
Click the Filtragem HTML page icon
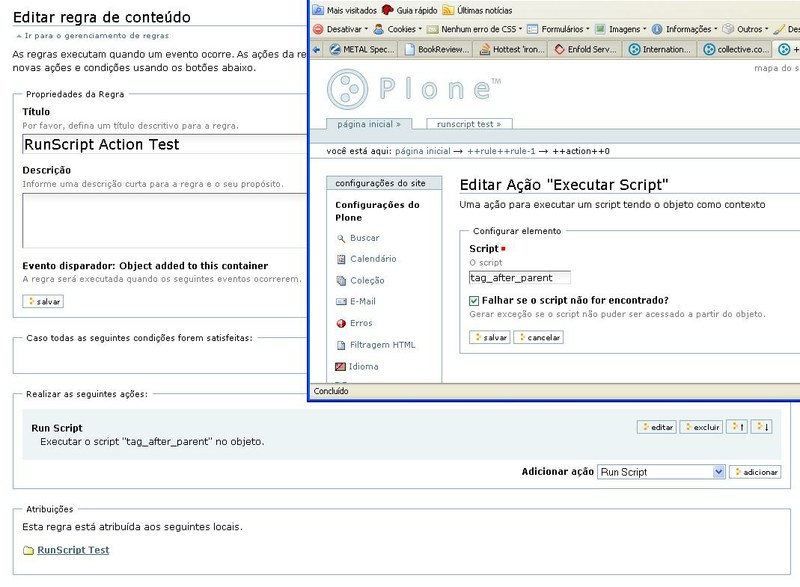(341, 345)
